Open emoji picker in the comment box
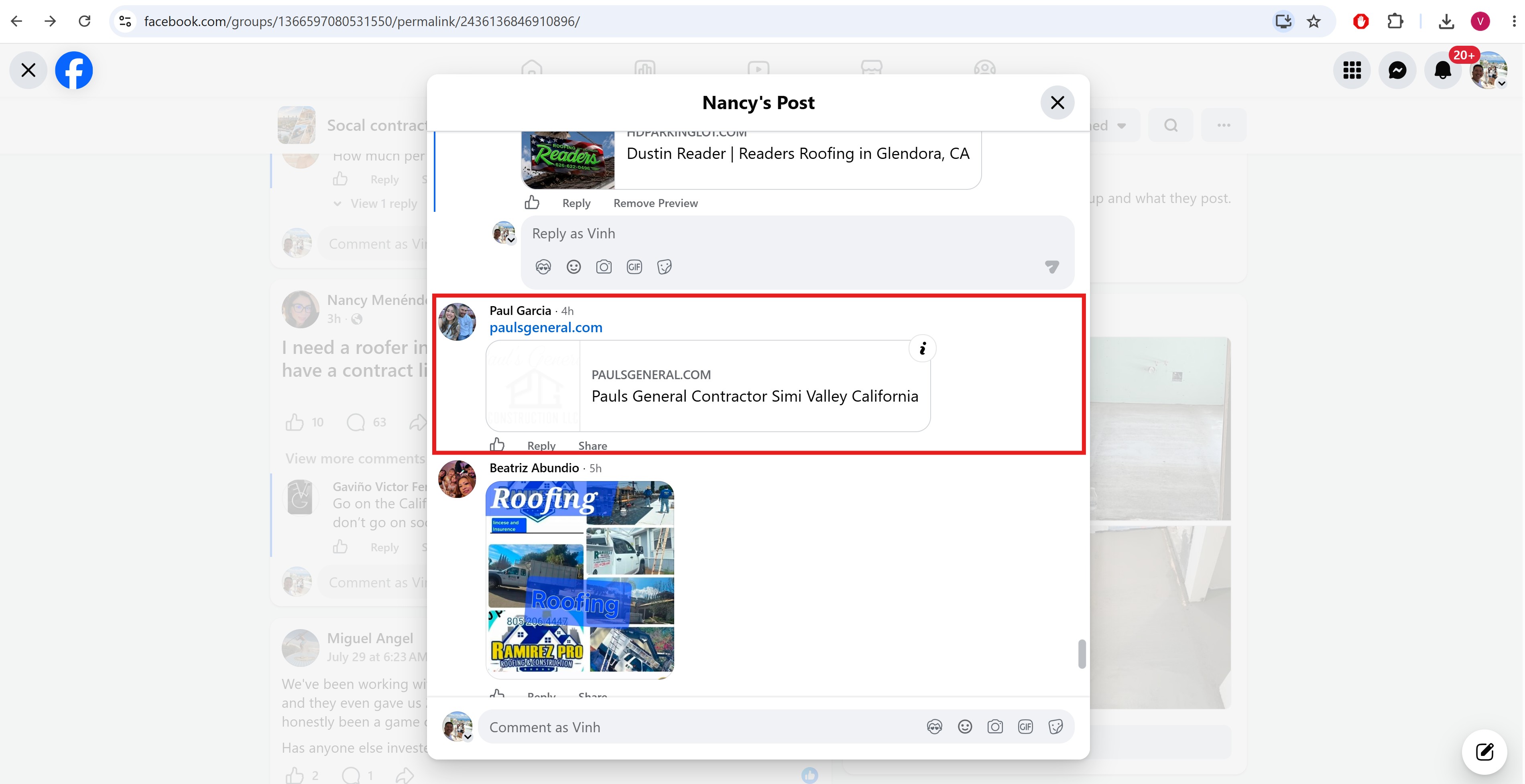 pos(965,727)
